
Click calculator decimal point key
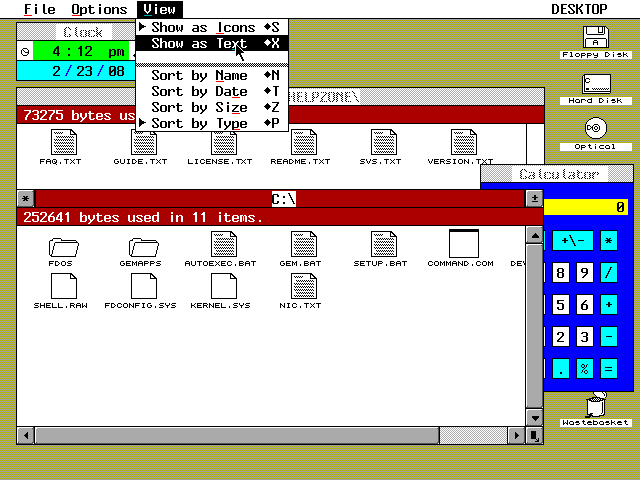560,369
